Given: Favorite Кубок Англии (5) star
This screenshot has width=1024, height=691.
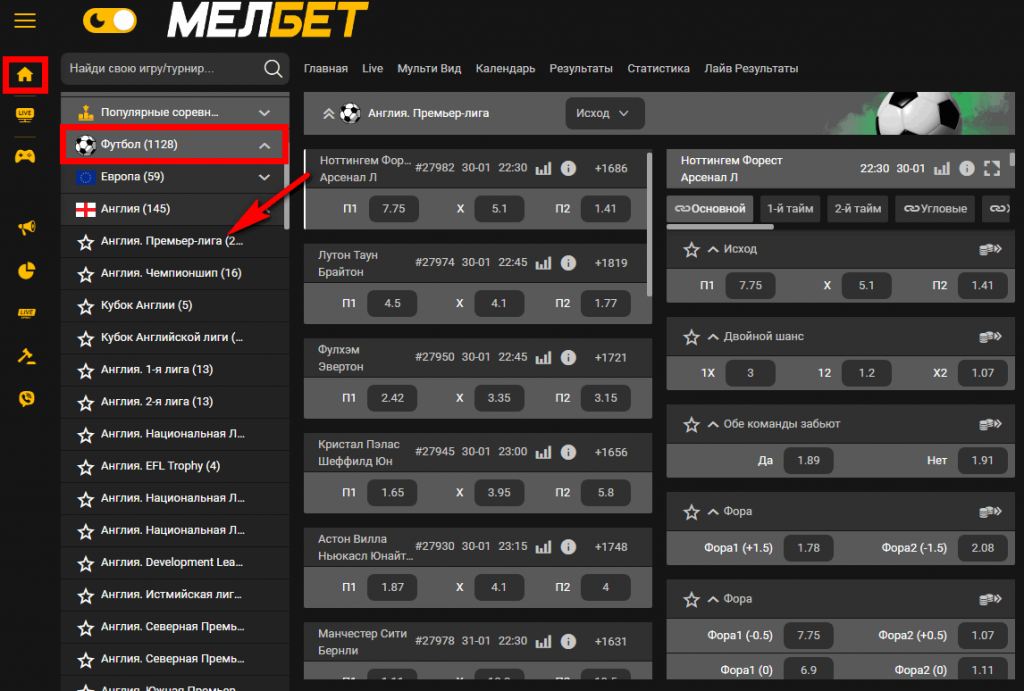Looking at the screenshot, I should click(x=86, y=306).
